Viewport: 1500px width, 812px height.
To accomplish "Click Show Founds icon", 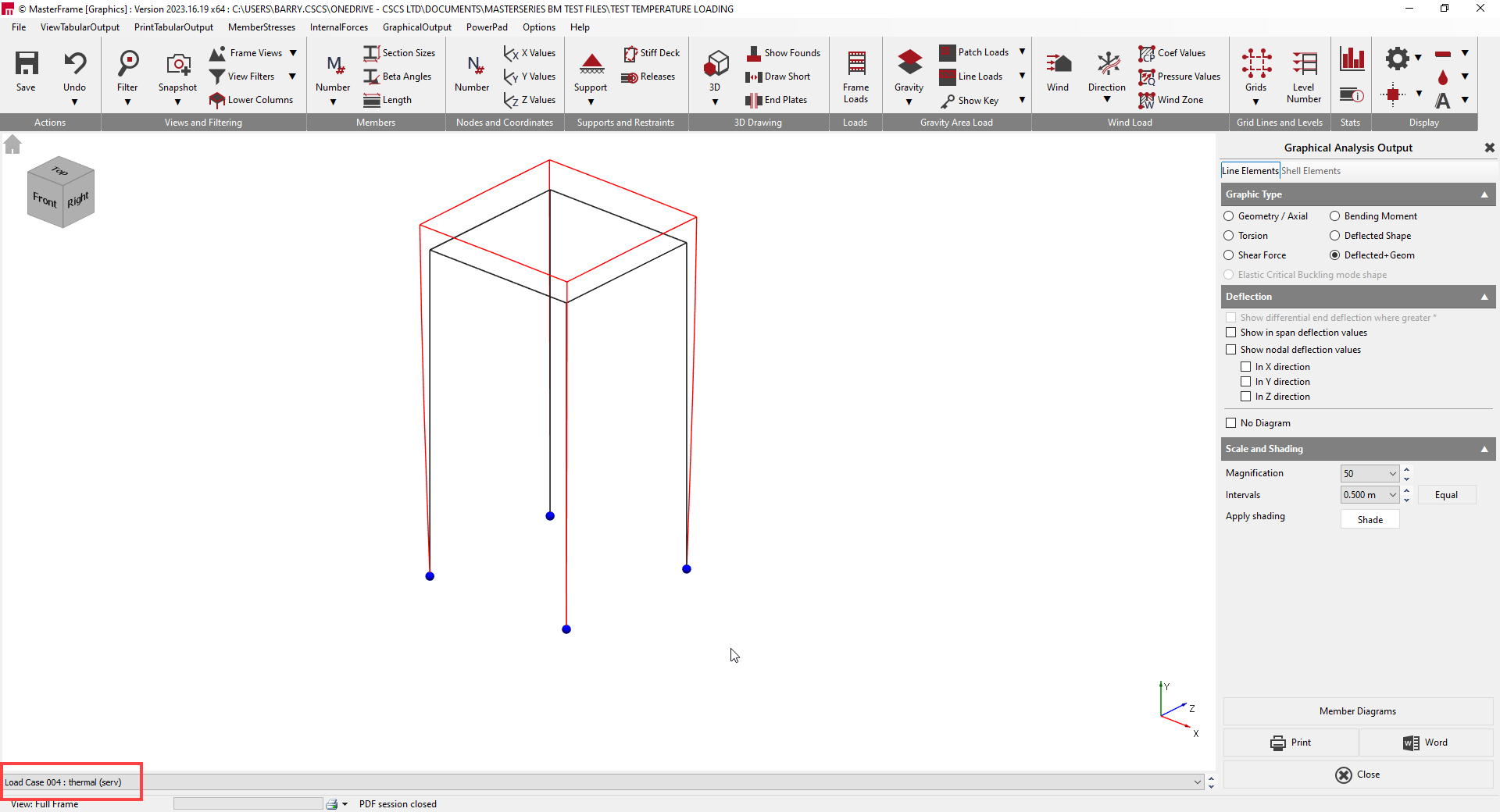I will click(754, 53).
